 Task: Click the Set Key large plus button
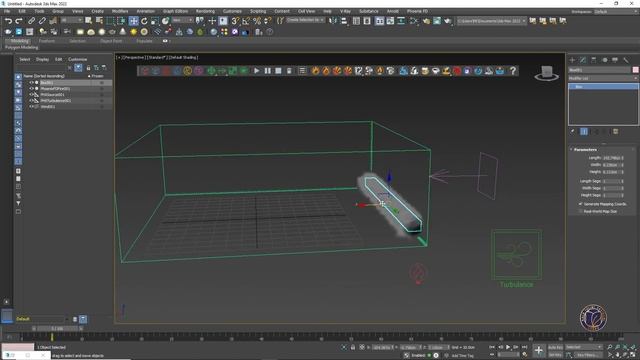(x=539, y=350)
